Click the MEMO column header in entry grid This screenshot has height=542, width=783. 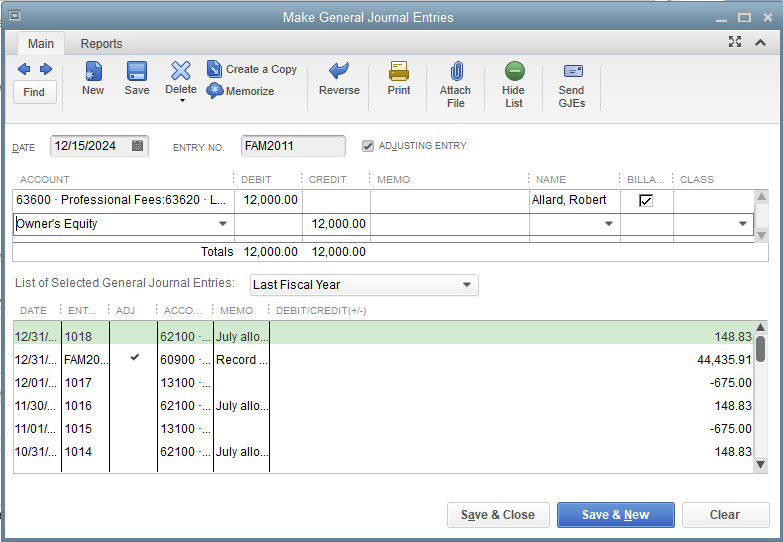coord(393,179)
